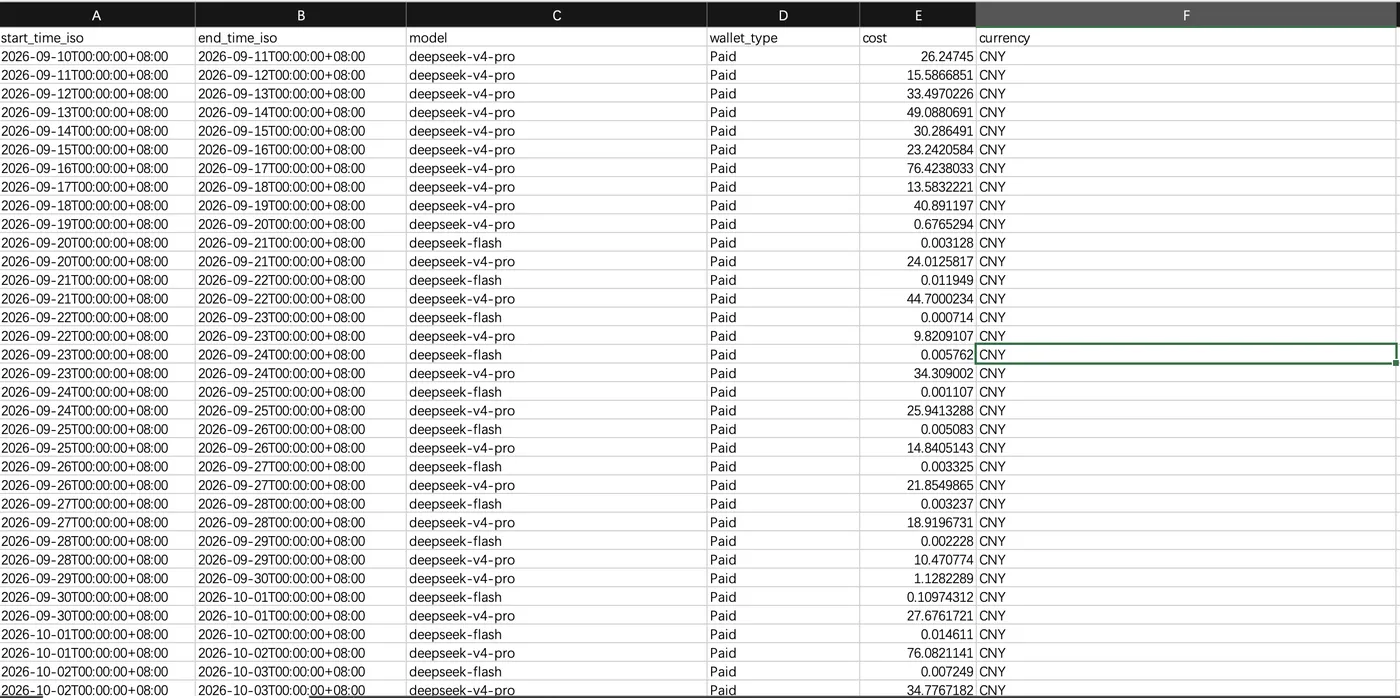Select column B header
The width and height of the screenshot is (1400, 698).
301,15
